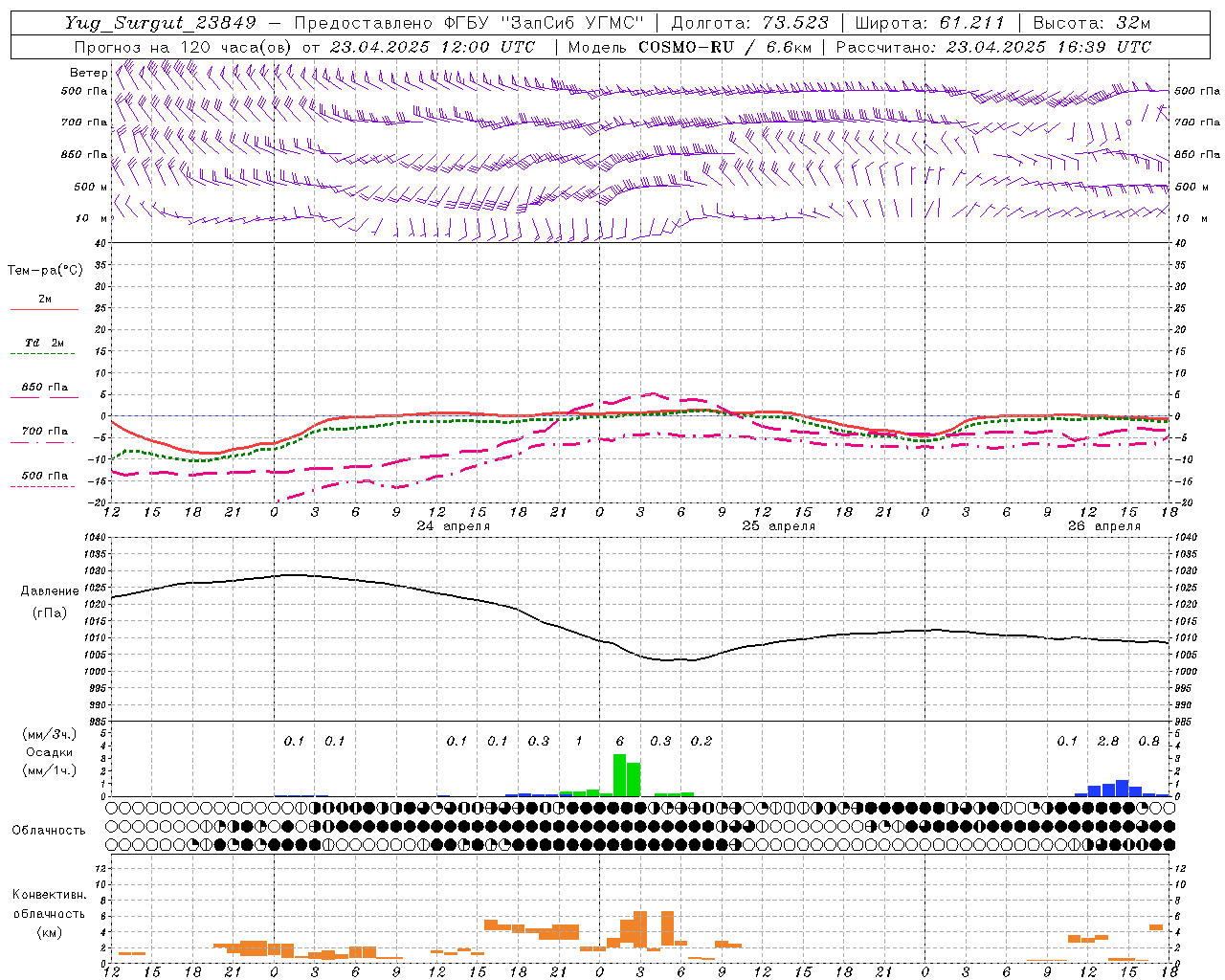The height and width of the screenshot is (980, 1225).
Task: Click the 24 апреля date label
Action: click(454, 526)
